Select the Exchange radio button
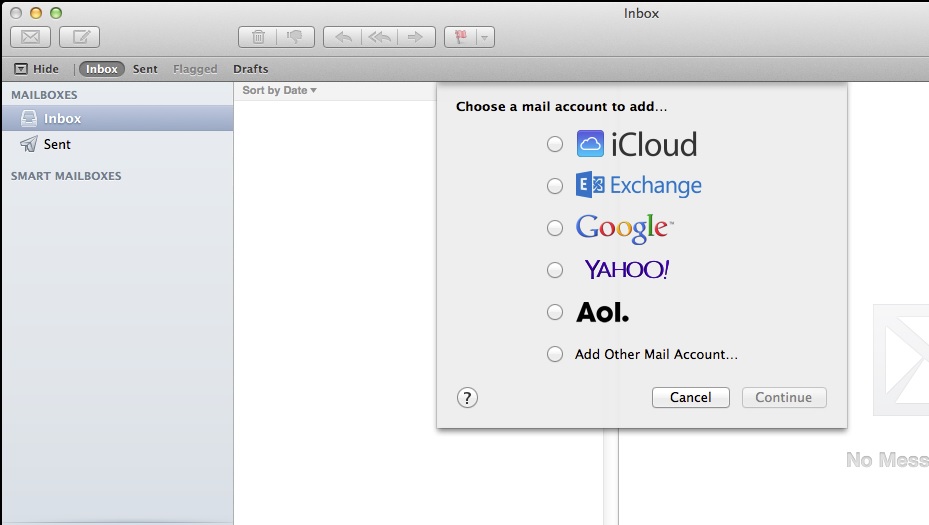 pos(555,186)
